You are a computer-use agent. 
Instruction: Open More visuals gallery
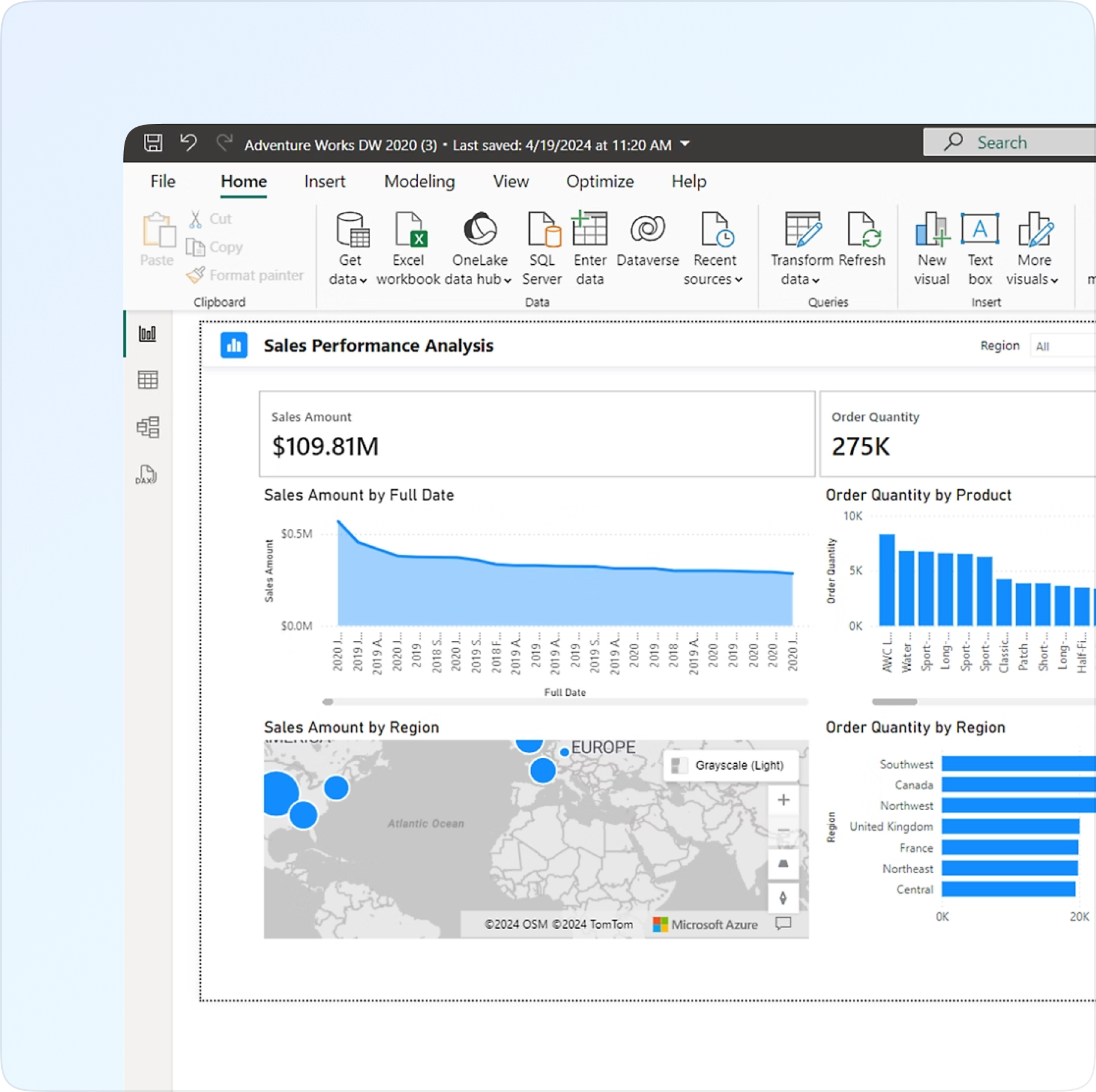[x=1033, y=248]
